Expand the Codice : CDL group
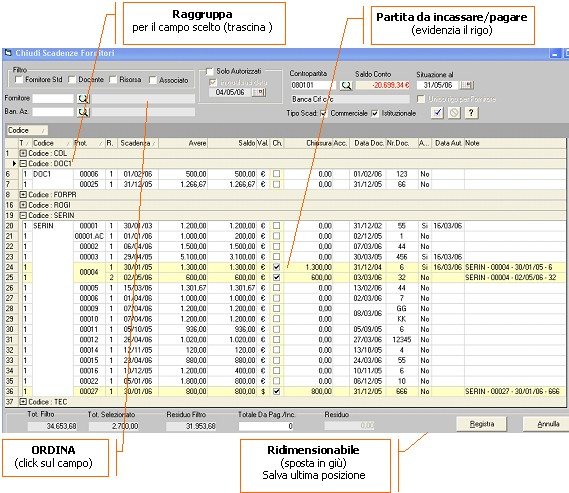This screenshot has height=493, width=569. pos(23,153)
